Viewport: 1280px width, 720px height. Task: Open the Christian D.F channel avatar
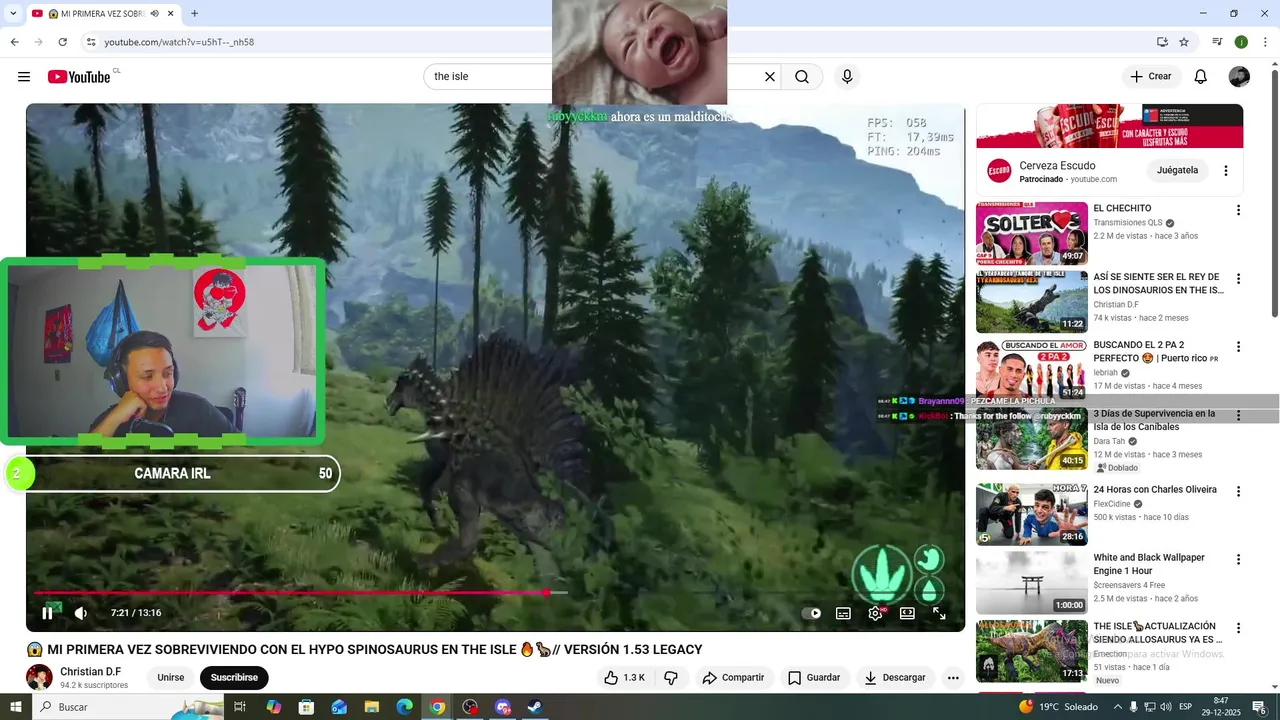tap(39, 678)
